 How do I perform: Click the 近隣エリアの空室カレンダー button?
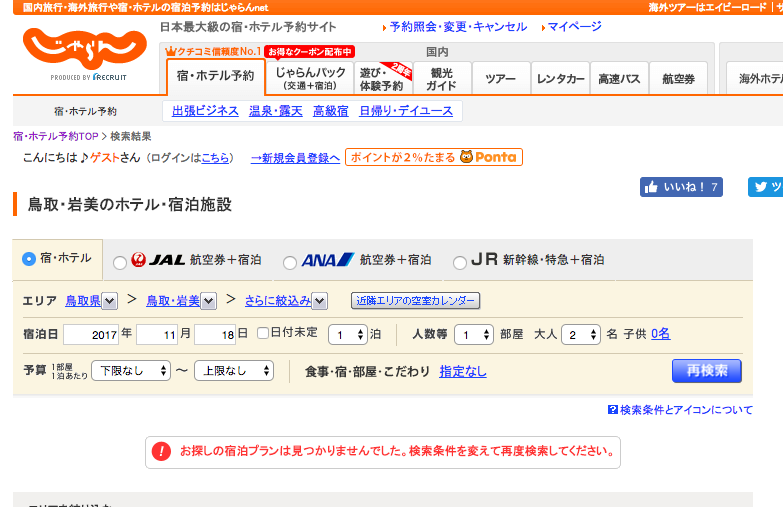click(415, 301)
